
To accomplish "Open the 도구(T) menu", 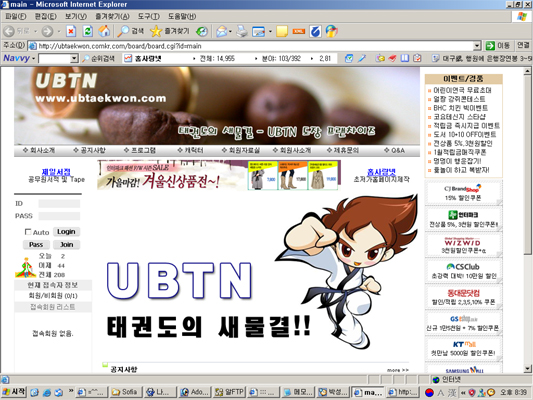I will tap(149, 16).
